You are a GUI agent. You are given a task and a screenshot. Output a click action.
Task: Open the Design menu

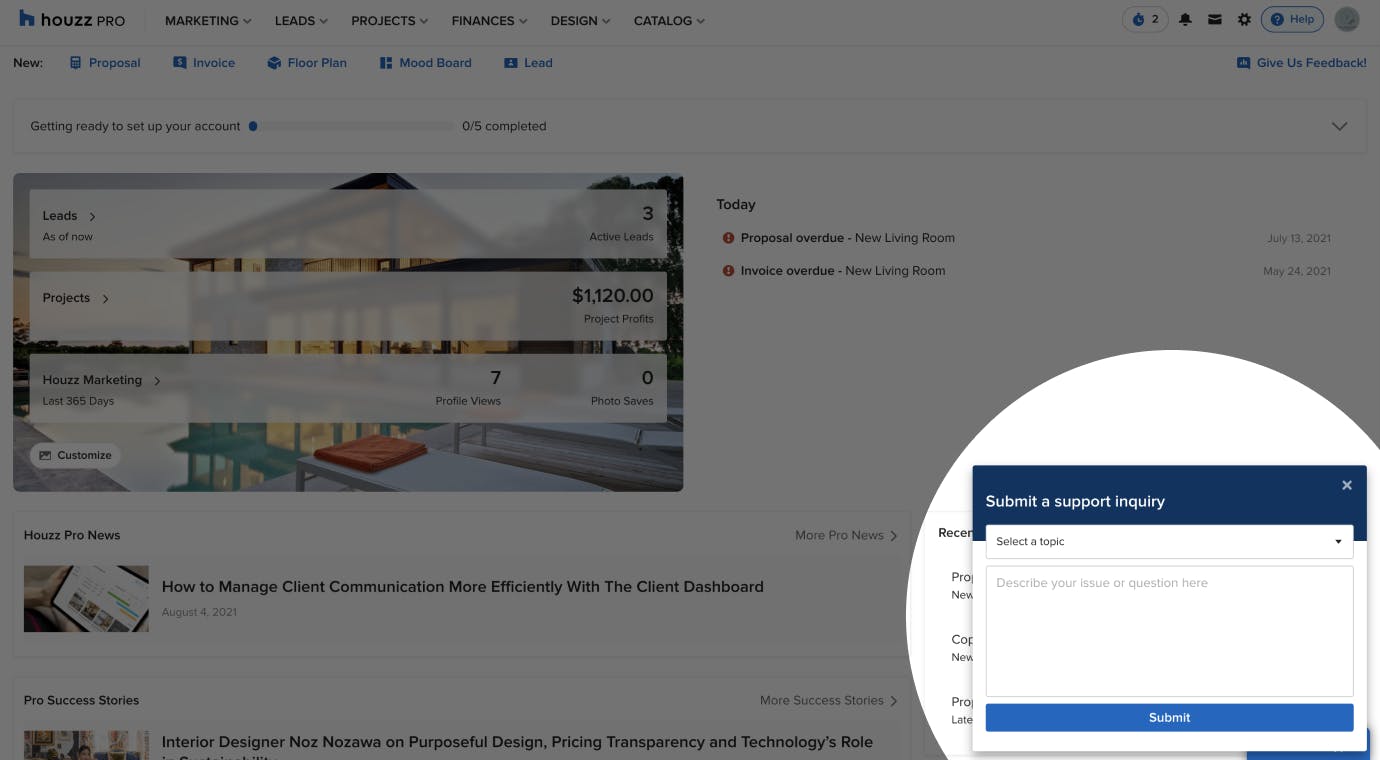[x=580, y=20]
